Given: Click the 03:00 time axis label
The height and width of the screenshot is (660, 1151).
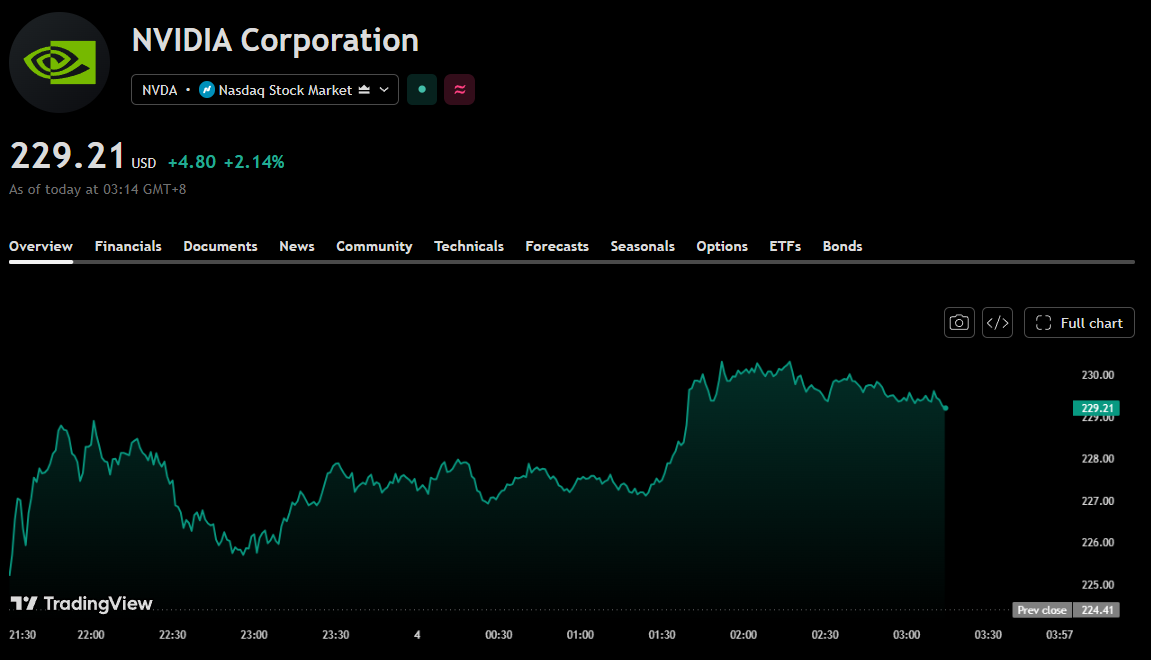Looking at the screenshot, I should pos(906,635).
